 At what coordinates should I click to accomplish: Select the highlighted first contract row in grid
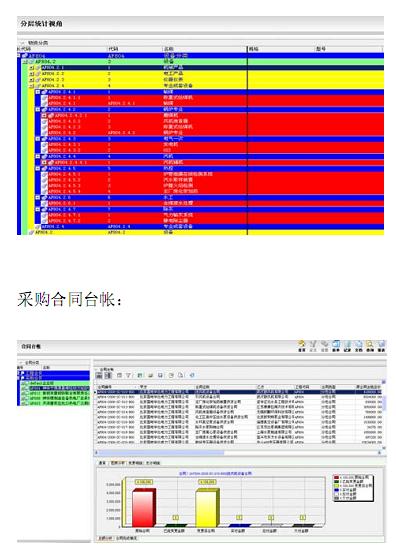point(239,391)
